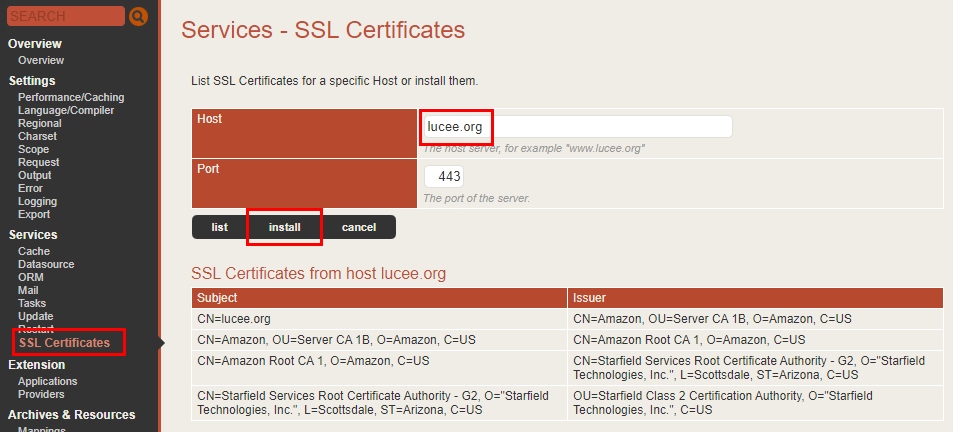Viewport: 953px width, 432px height.
Task: Select Export in the sidebar
Action: point(34,214)
